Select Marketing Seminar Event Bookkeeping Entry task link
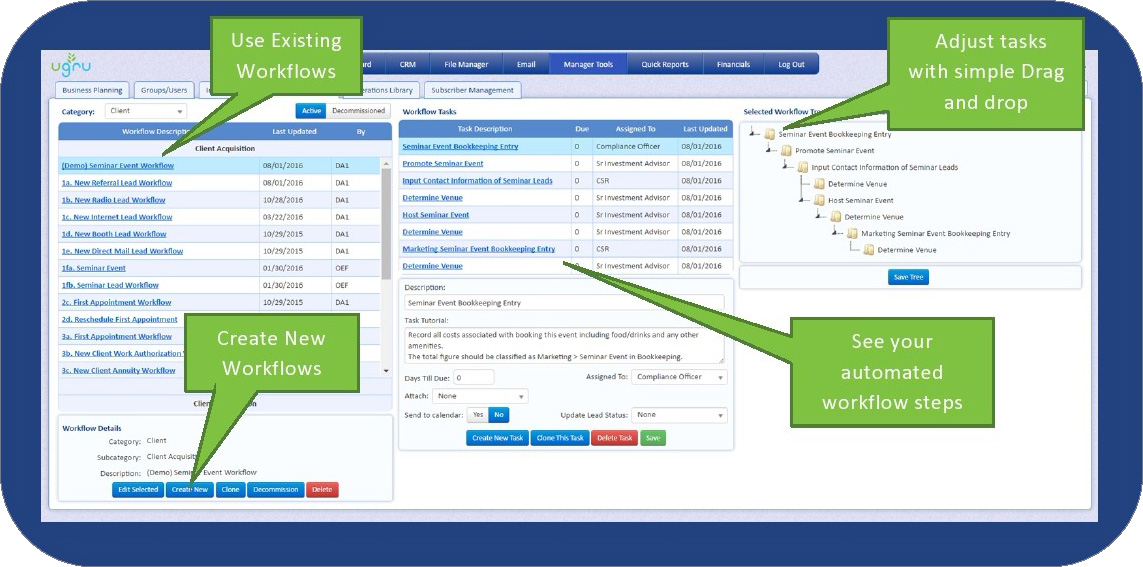Image resolution: width=1143 pixels, height=567 pixels. (478, 249)
